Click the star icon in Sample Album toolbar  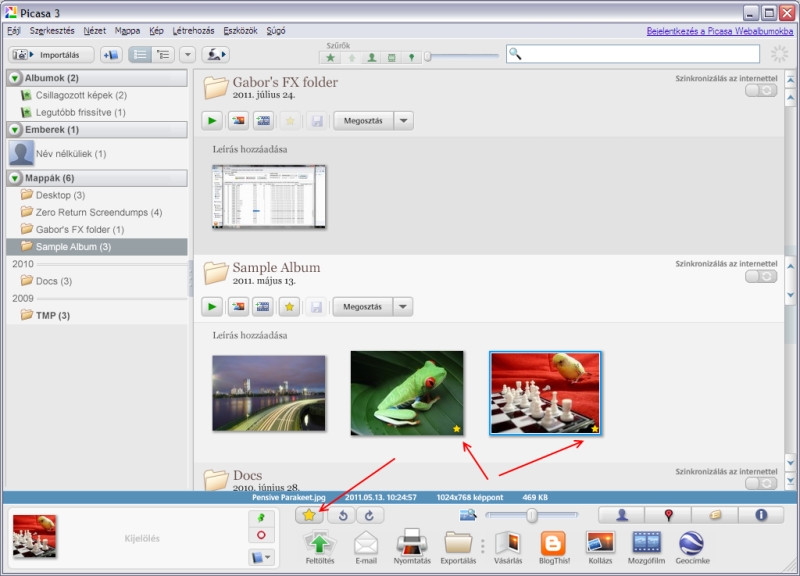(289, 307)
